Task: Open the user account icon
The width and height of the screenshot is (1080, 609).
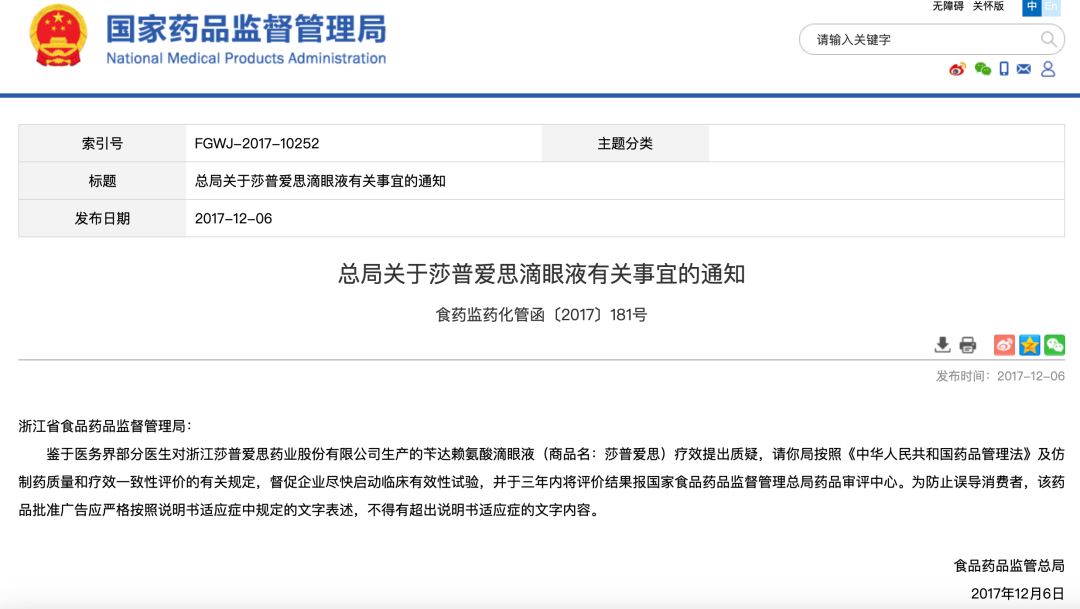Action: tap(1048, 69)
